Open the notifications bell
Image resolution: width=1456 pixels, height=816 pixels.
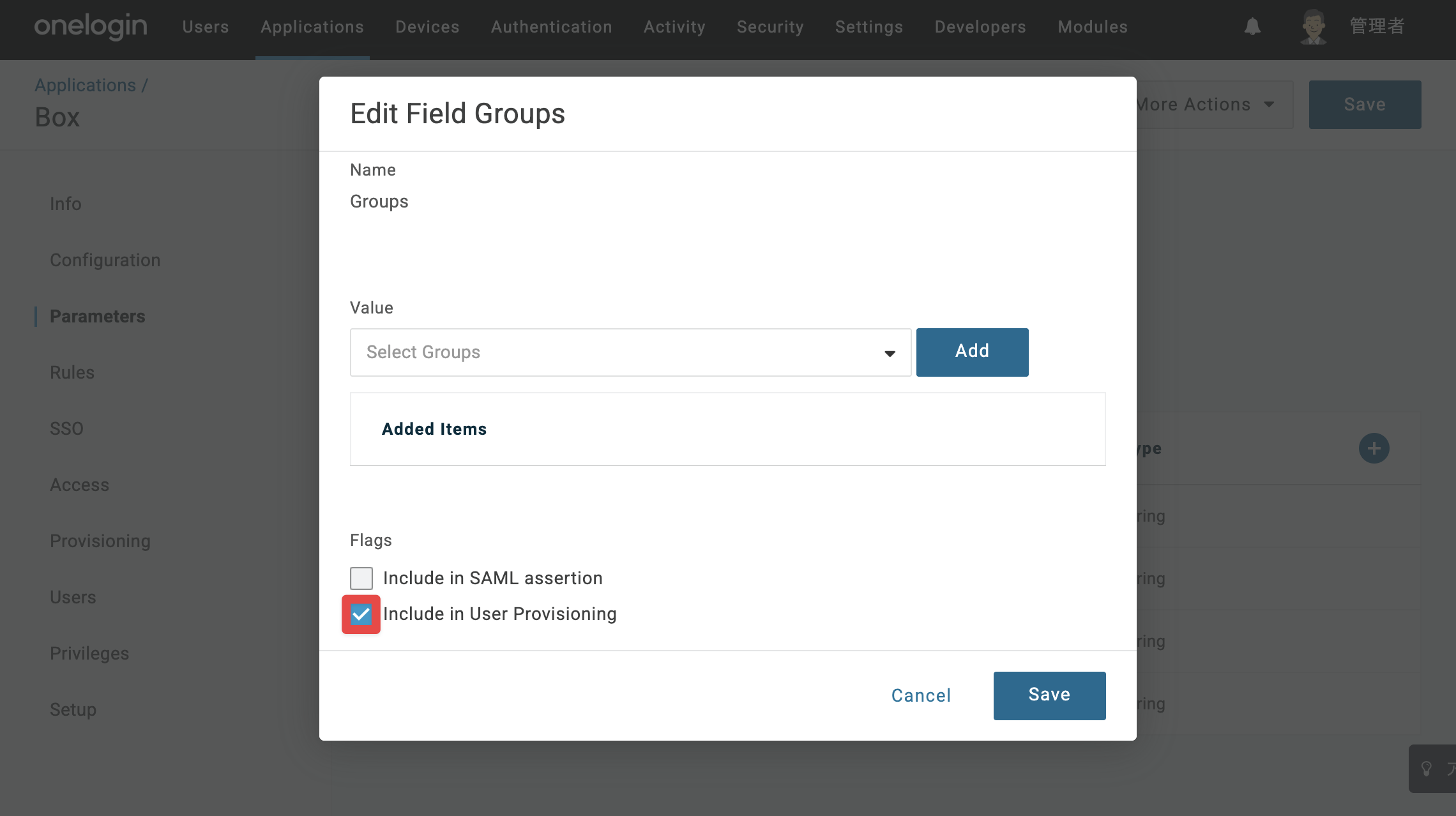pos(1252,27)
